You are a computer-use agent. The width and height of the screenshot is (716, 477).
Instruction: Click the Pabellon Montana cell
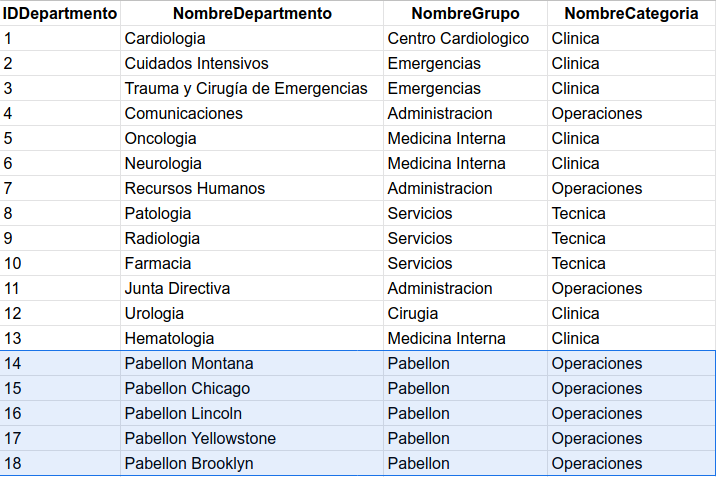click(x=252, y=363)
